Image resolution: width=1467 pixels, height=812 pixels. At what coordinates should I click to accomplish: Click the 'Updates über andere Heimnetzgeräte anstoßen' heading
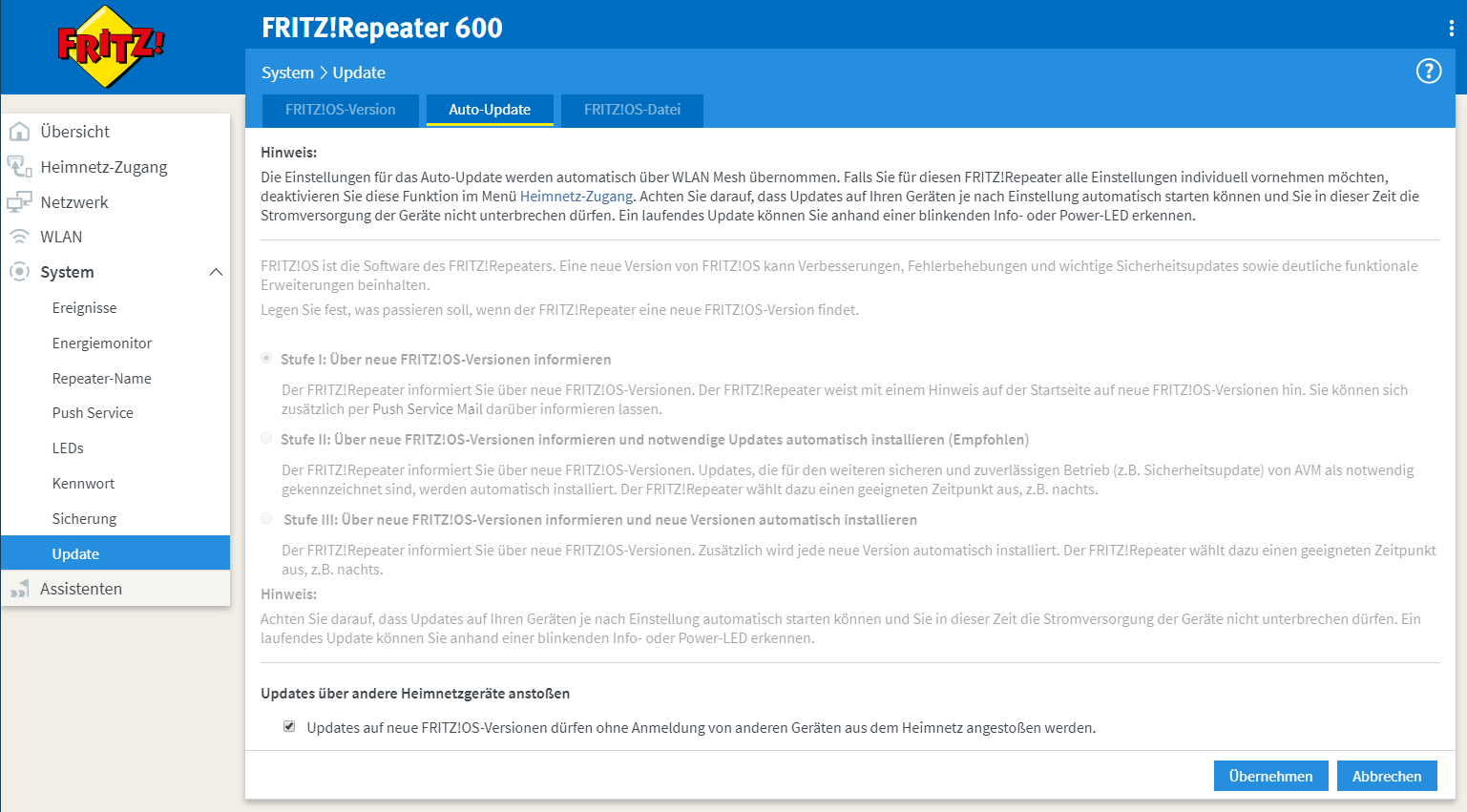(x=415, y=694)
